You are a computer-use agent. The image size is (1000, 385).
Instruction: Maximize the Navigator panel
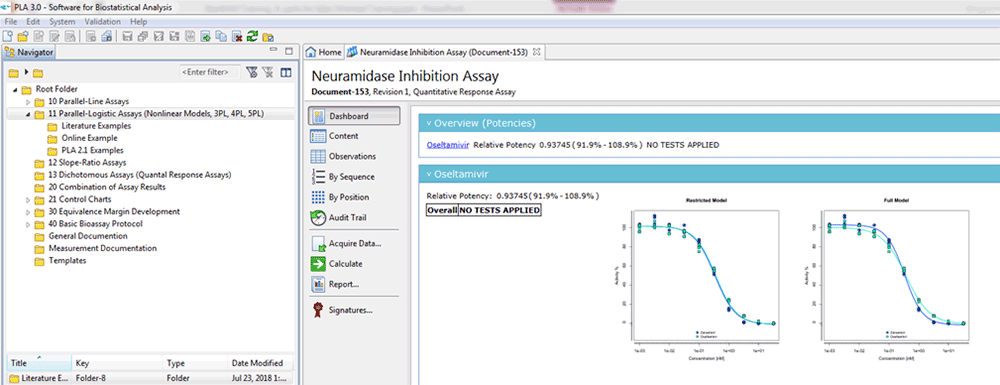pos(288,51)
